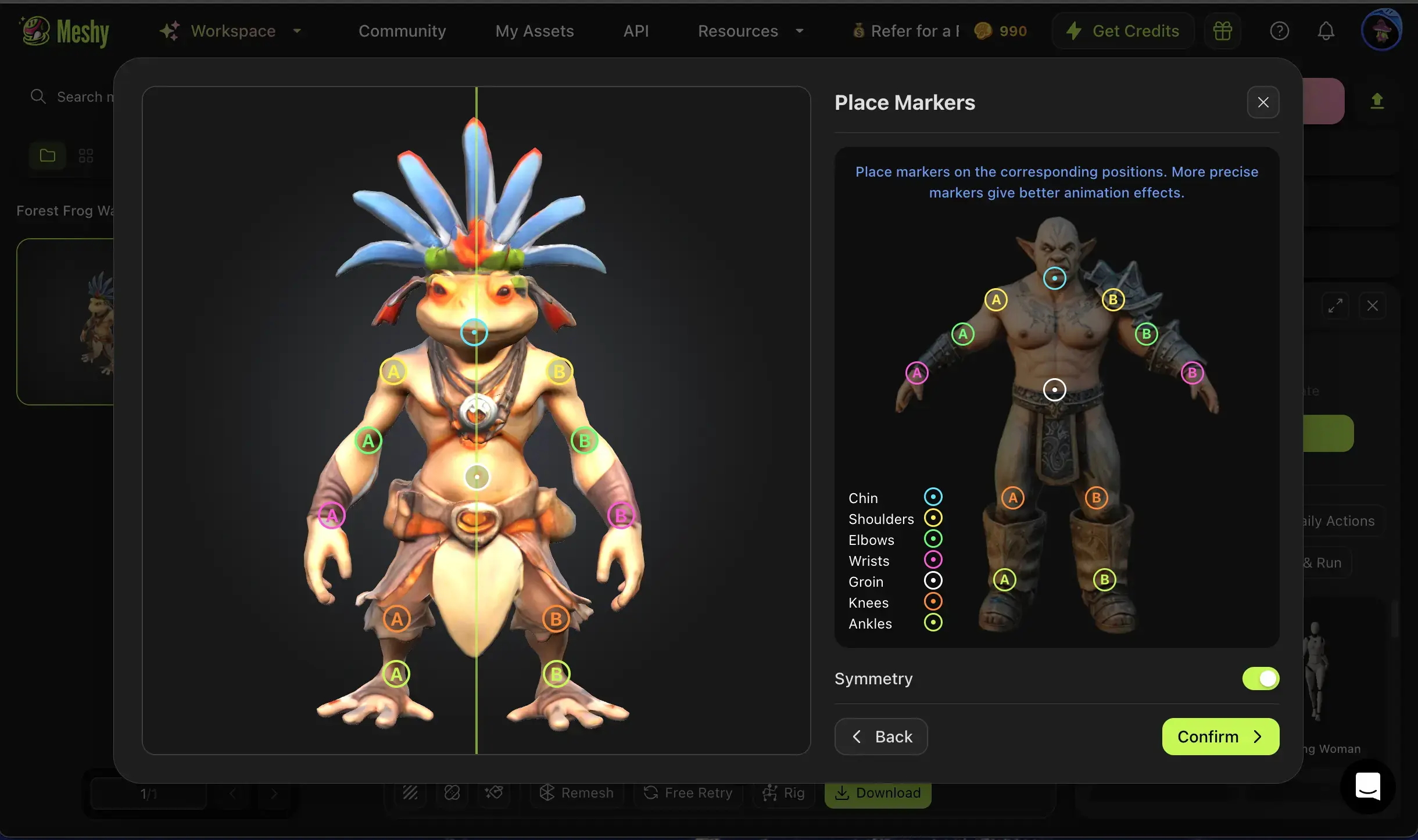Open the Resources dropdown menu
Screen dimensions: 1418x840
[751, 31]
